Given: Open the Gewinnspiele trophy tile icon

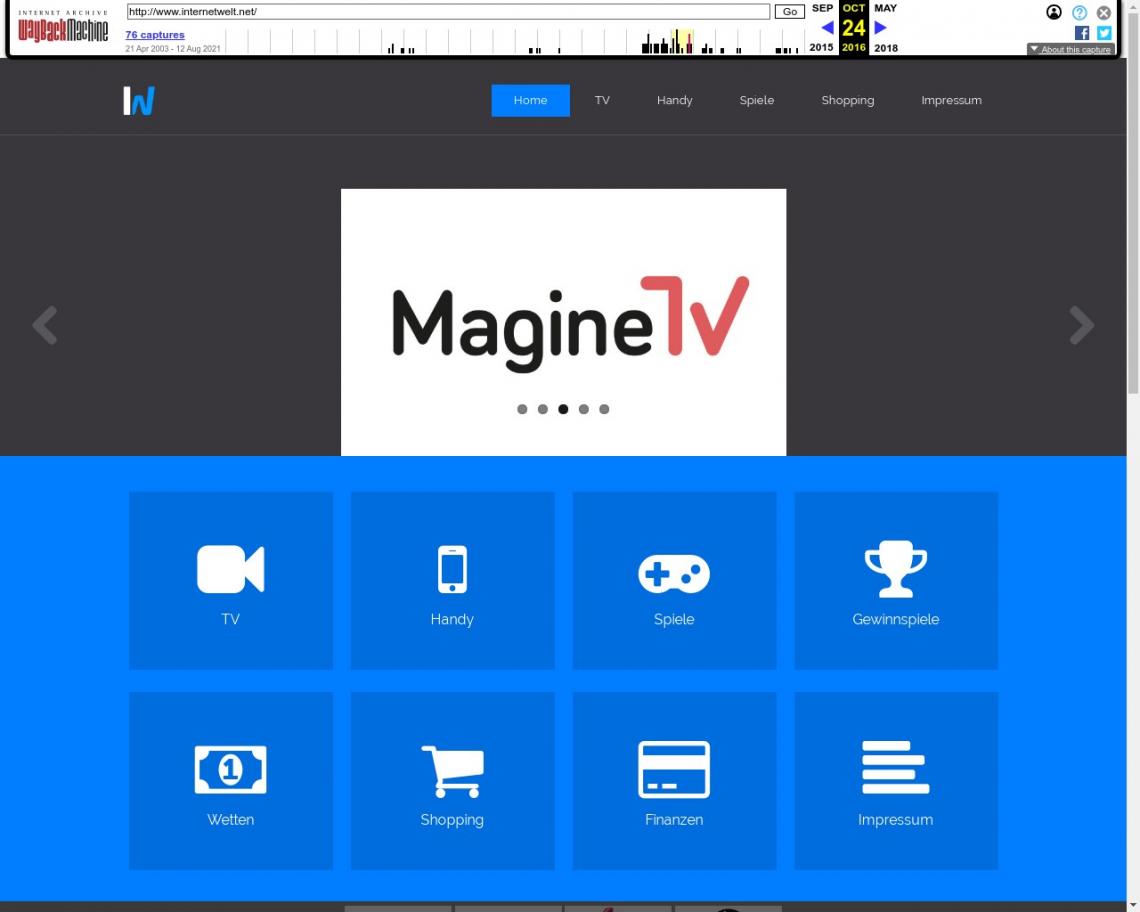Looking at the screenshot, I should (x=896, y=569).
